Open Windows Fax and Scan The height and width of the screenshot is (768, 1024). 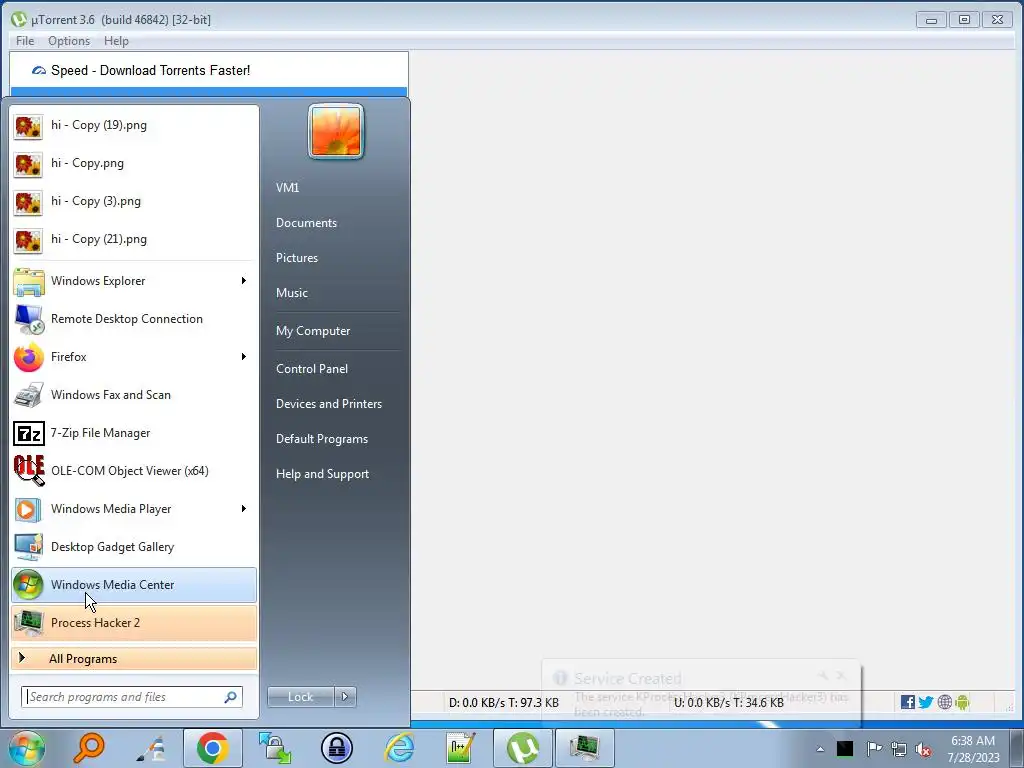(134, 394)
